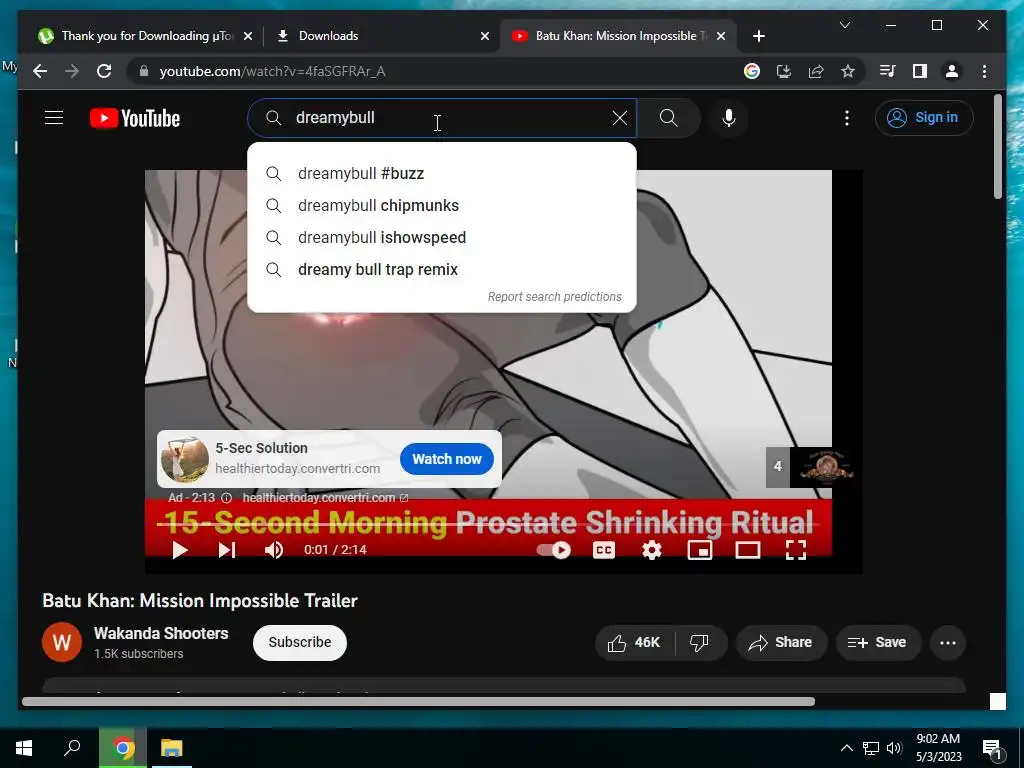Start voice search with the microphone
Viewport: 1024px width, 768px height.
[x=729, y=118]
